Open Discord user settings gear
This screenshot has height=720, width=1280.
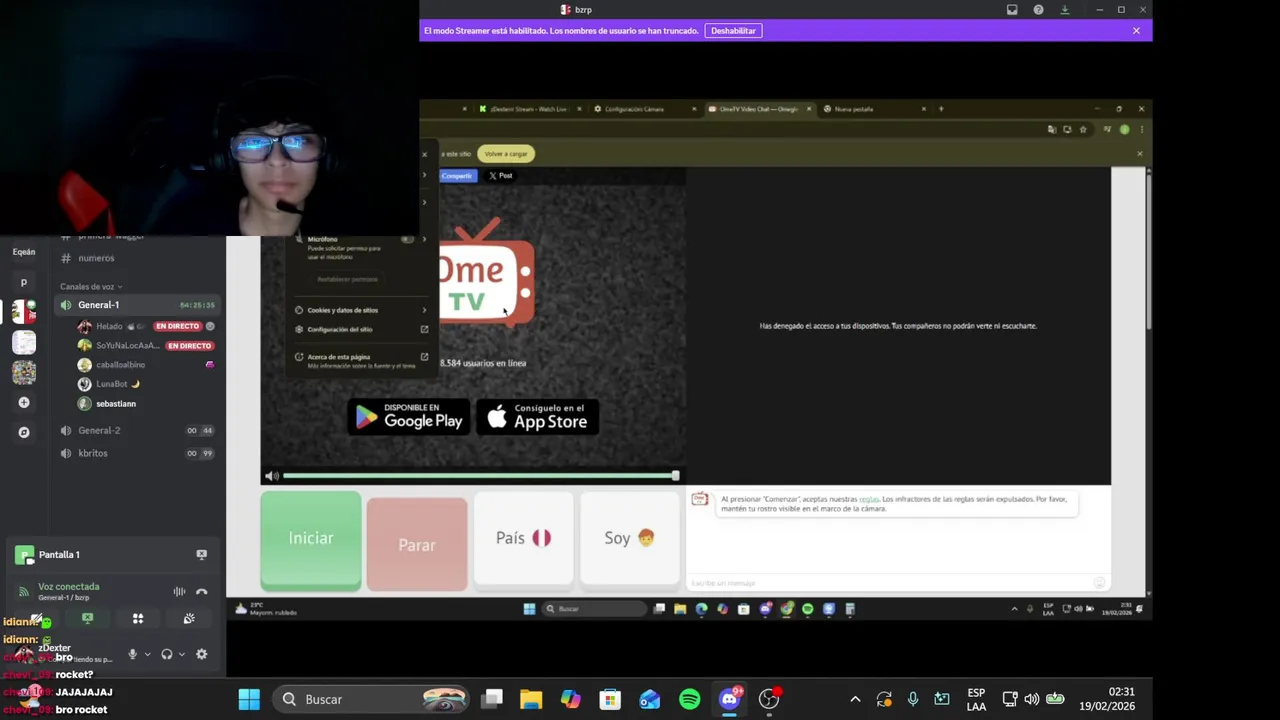pos(201,654)
